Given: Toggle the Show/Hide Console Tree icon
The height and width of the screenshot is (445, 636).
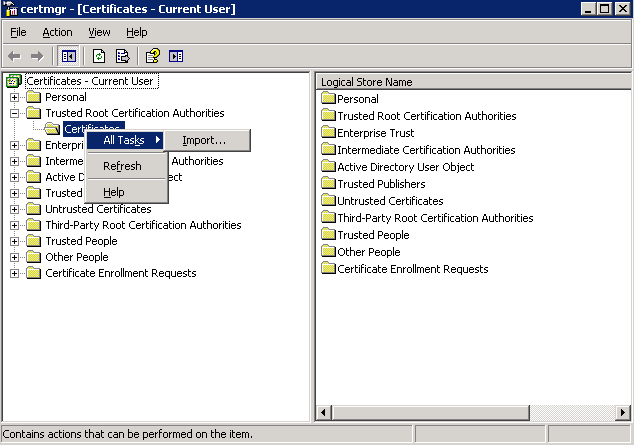Looking at the screenshot, I should (x=69, y=56).
